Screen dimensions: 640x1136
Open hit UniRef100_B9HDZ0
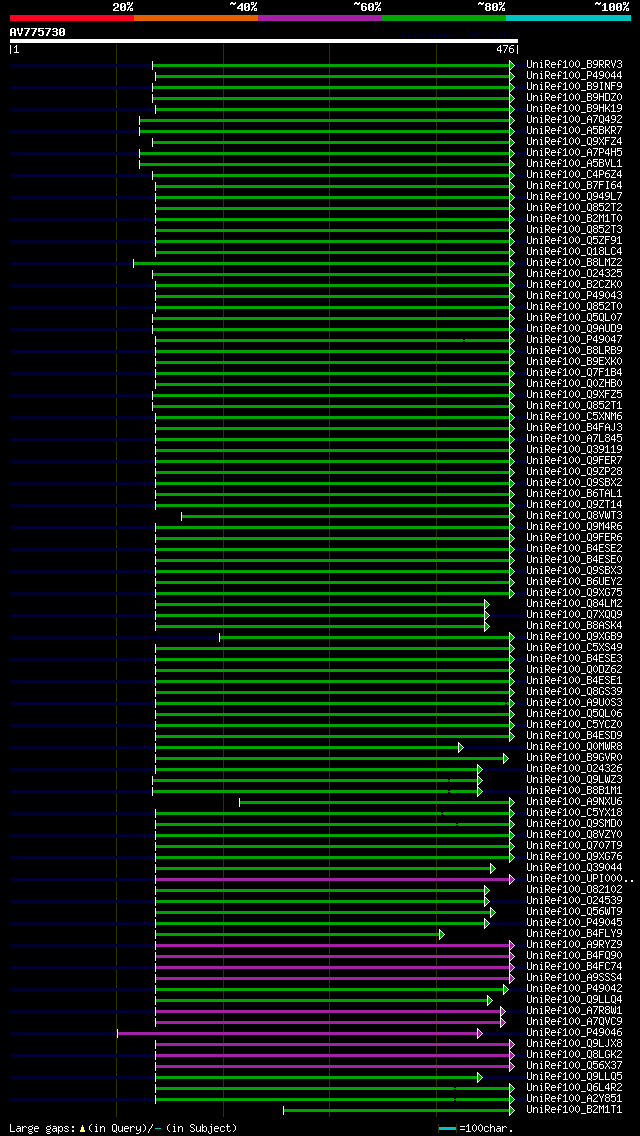(x=574, y=97)
